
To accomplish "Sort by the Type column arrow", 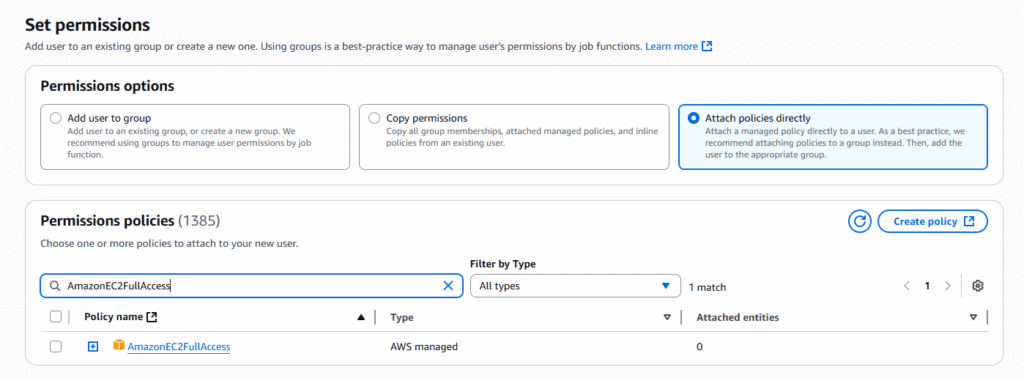I will pyautogui.click(x=667, y=318).
